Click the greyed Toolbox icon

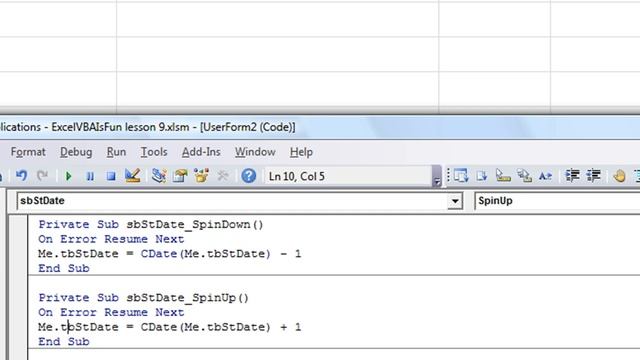click(223, 176)
